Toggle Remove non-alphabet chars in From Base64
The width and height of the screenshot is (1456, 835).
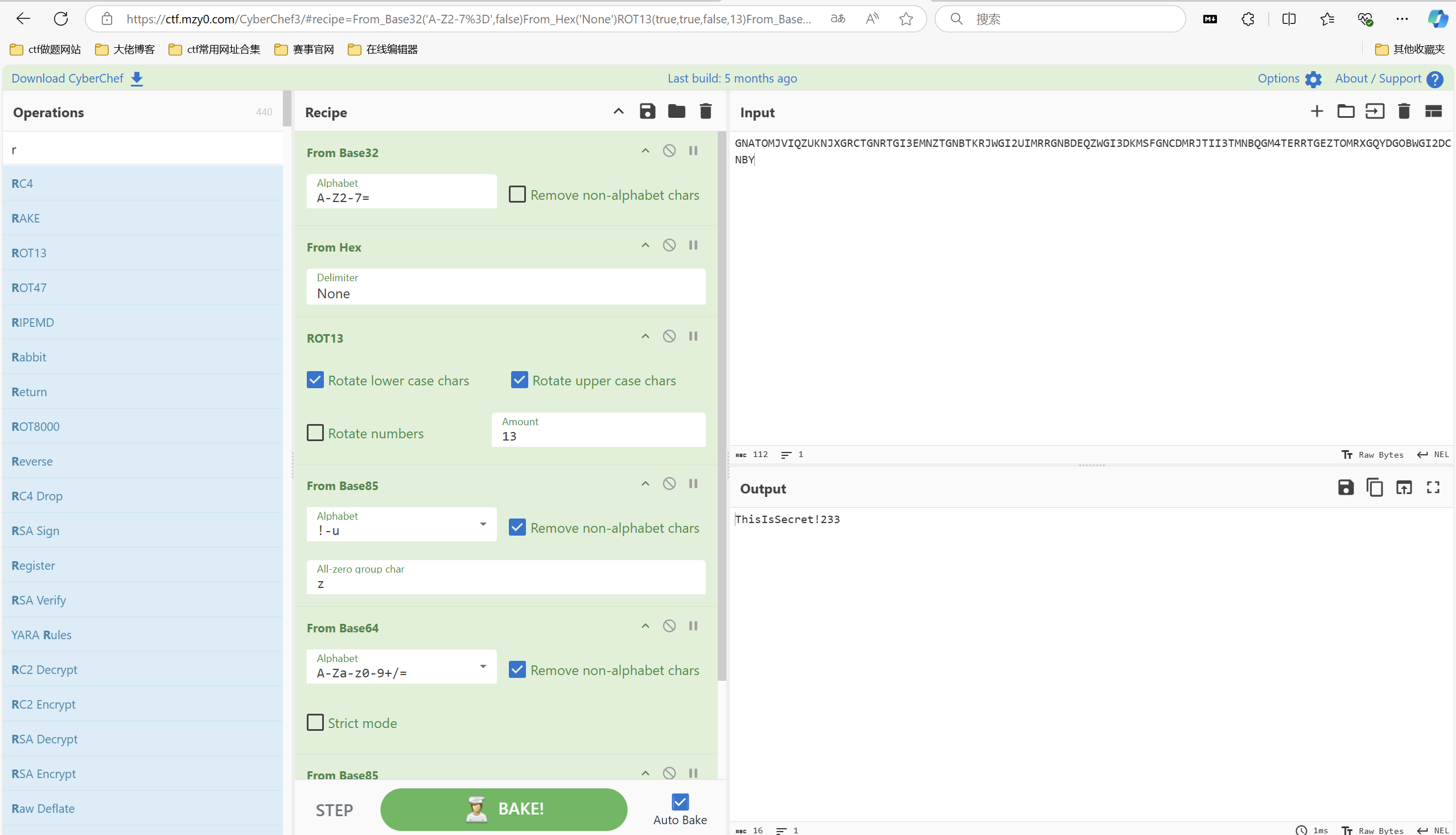coord(517,670)
